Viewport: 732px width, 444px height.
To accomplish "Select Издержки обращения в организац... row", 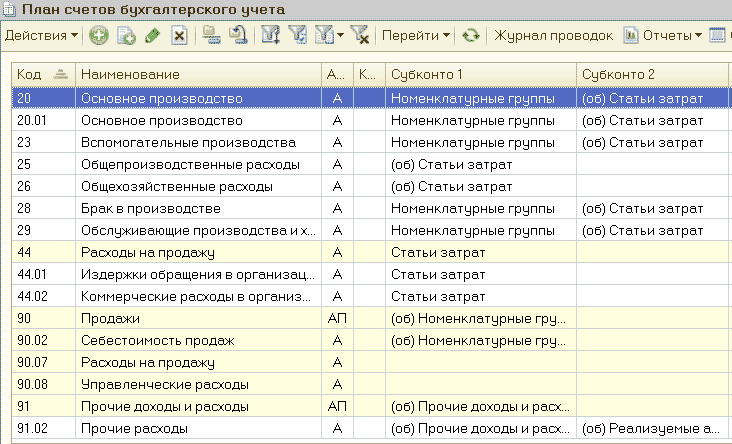I will (x=370, y=274).
